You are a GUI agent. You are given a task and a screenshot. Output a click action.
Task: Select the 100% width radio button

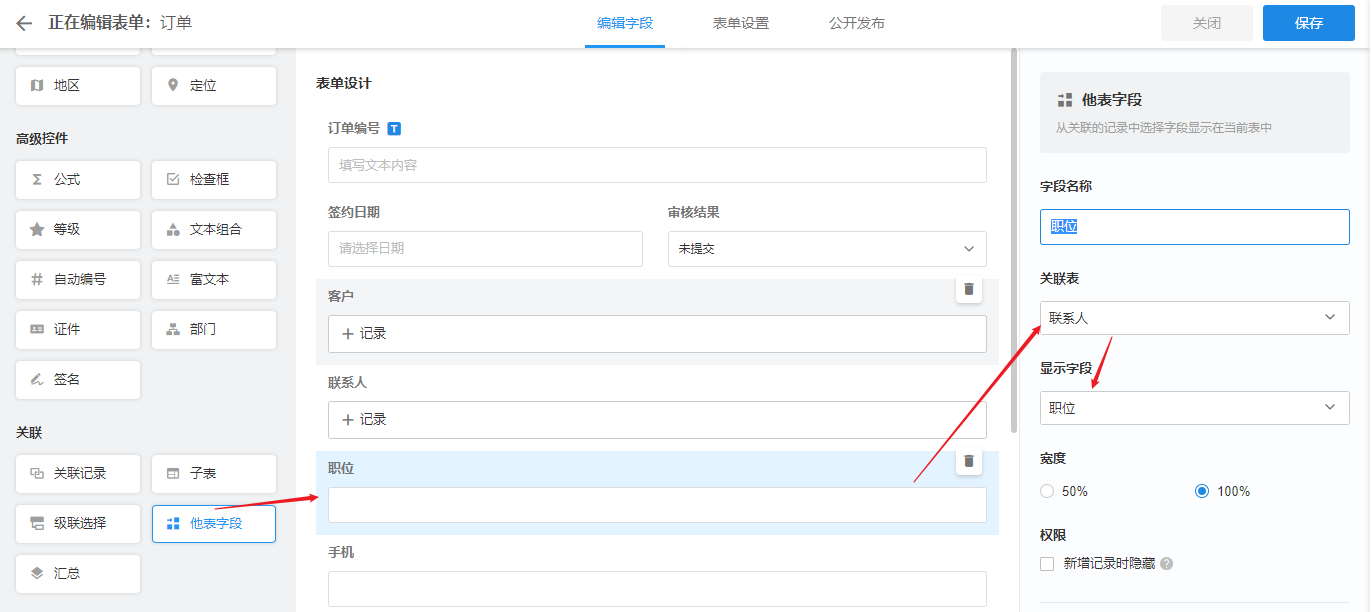coord(1202,491)
